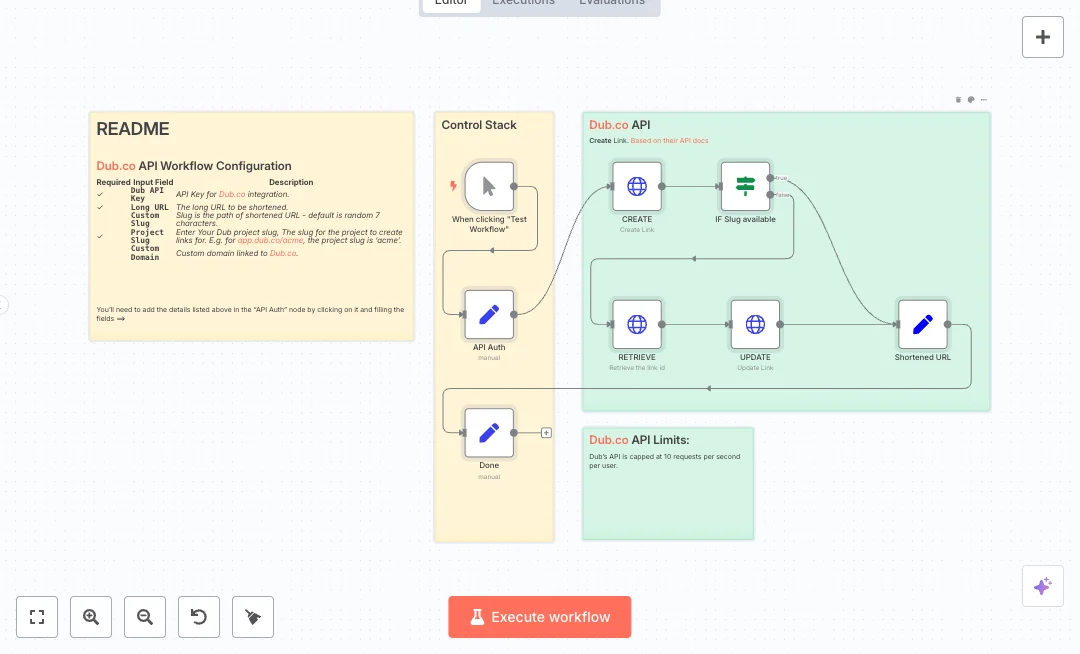Switch to the Evaluations tab
The image size is (1080, 654).
point(612,3)
